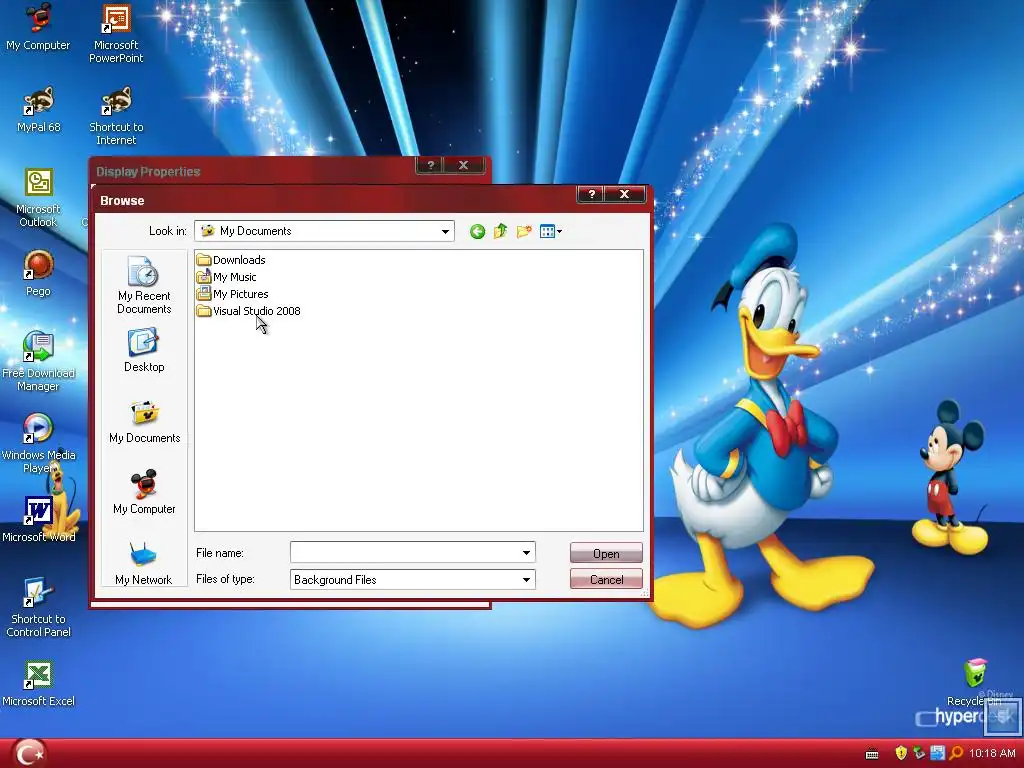Image resolution: width=1024 pixels, height=768 pixels.
Task: Select the Microsoft Excel desktop shortcut
Action: (x=39, y=684)
